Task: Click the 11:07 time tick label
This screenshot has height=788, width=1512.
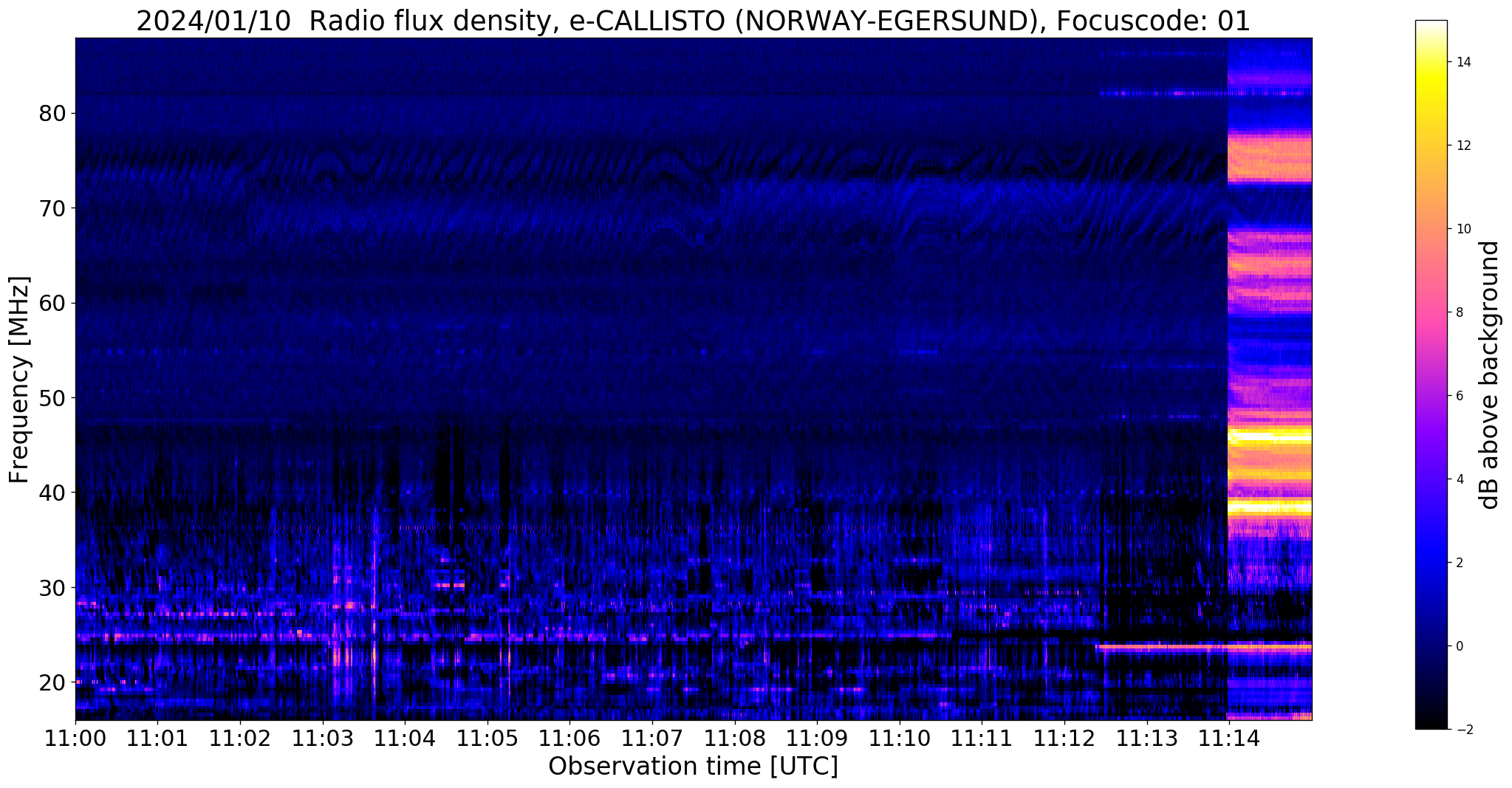Action: coord(652,738)
